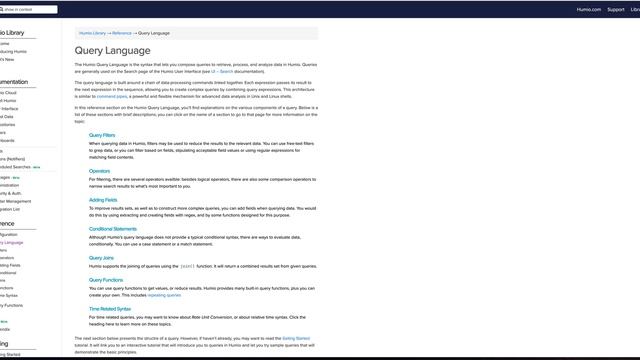Select Time Syntax in the sidebar
640x360 pixels.
pyautogui.click(x=9, y=296)
